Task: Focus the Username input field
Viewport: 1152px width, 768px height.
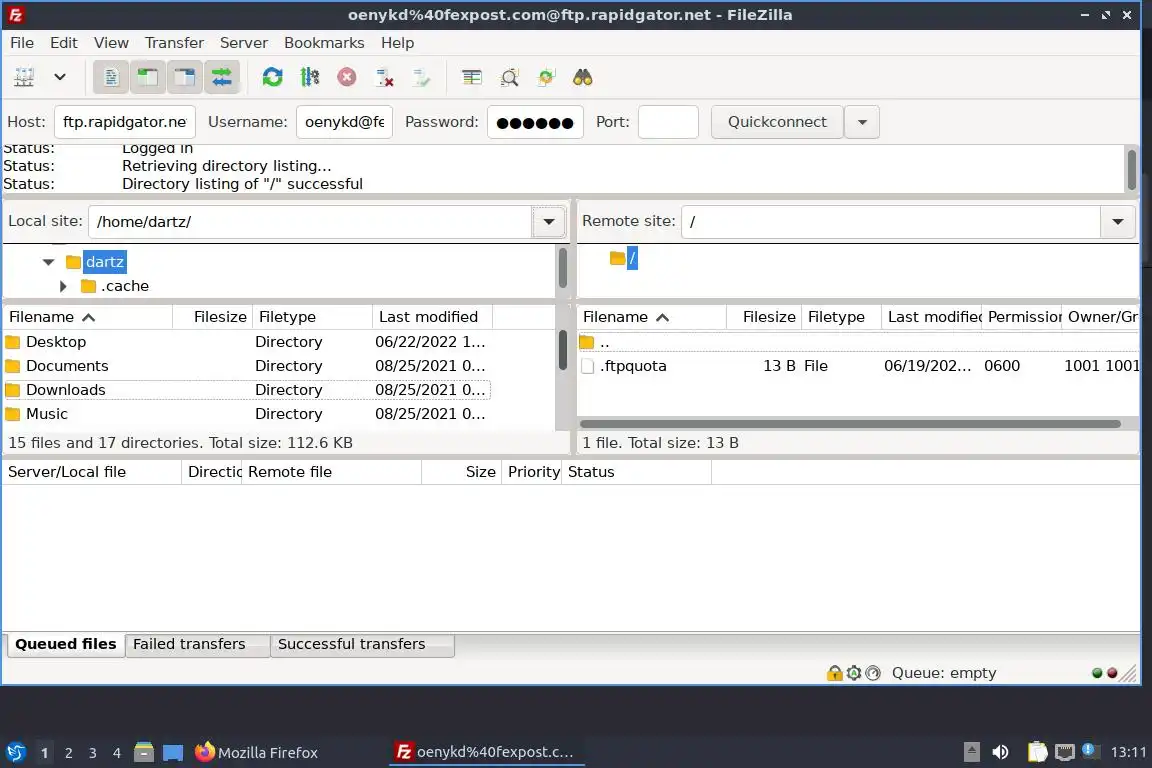Action: (345, 122)
